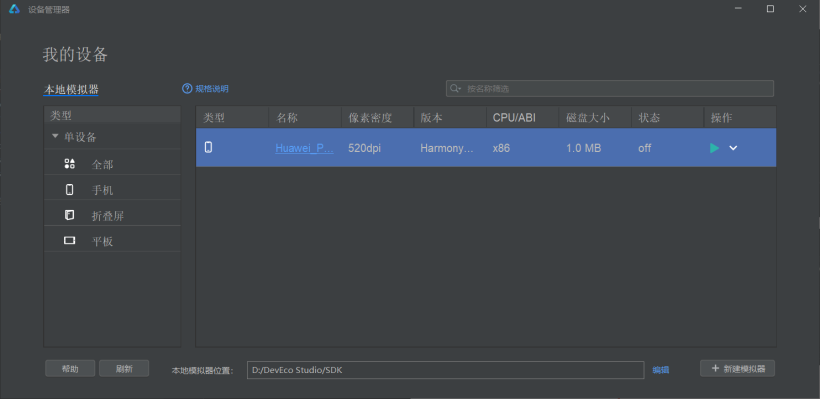Click the DevEco Studio logo icon
The height and width of the screenshot is (399, 820).
pos(14,9)
